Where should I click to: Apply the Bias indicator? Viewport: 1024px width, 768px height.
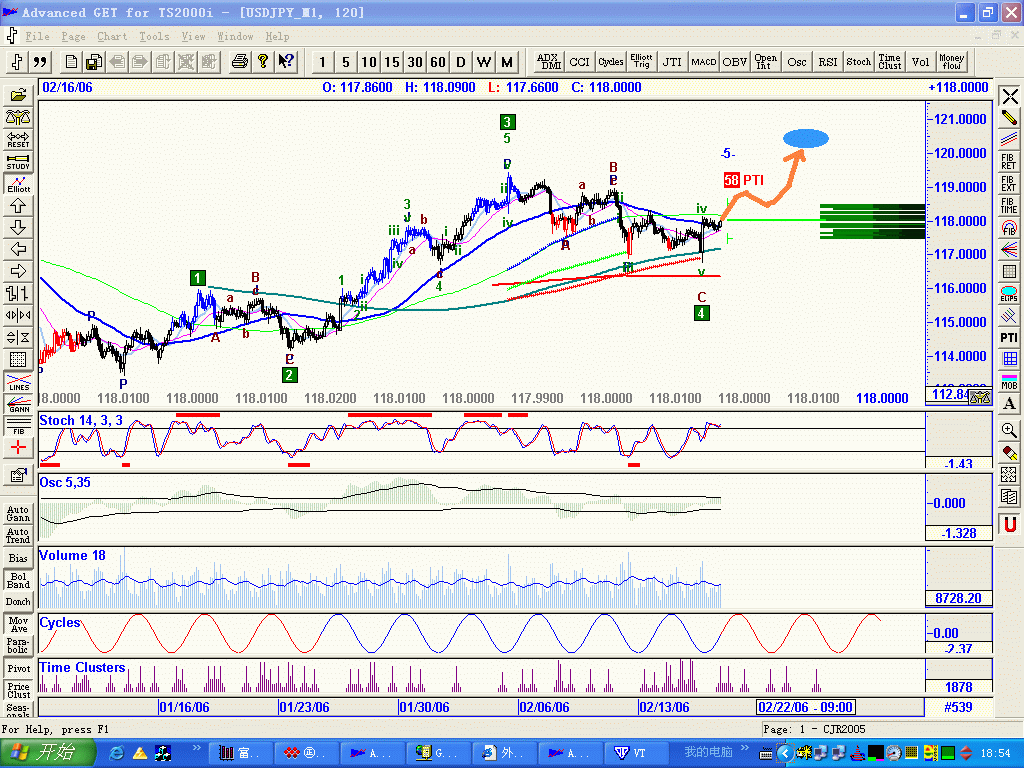coord(18,558)
